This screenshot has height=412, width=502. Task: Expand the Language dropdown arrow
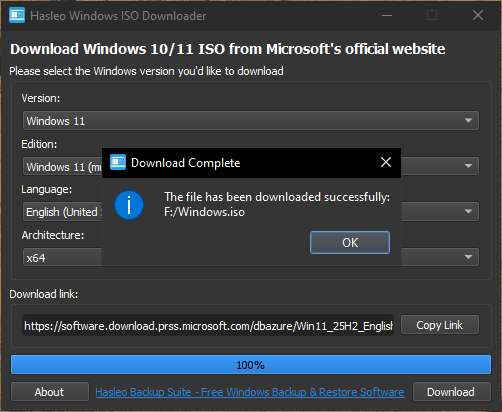tap(468, 211)
